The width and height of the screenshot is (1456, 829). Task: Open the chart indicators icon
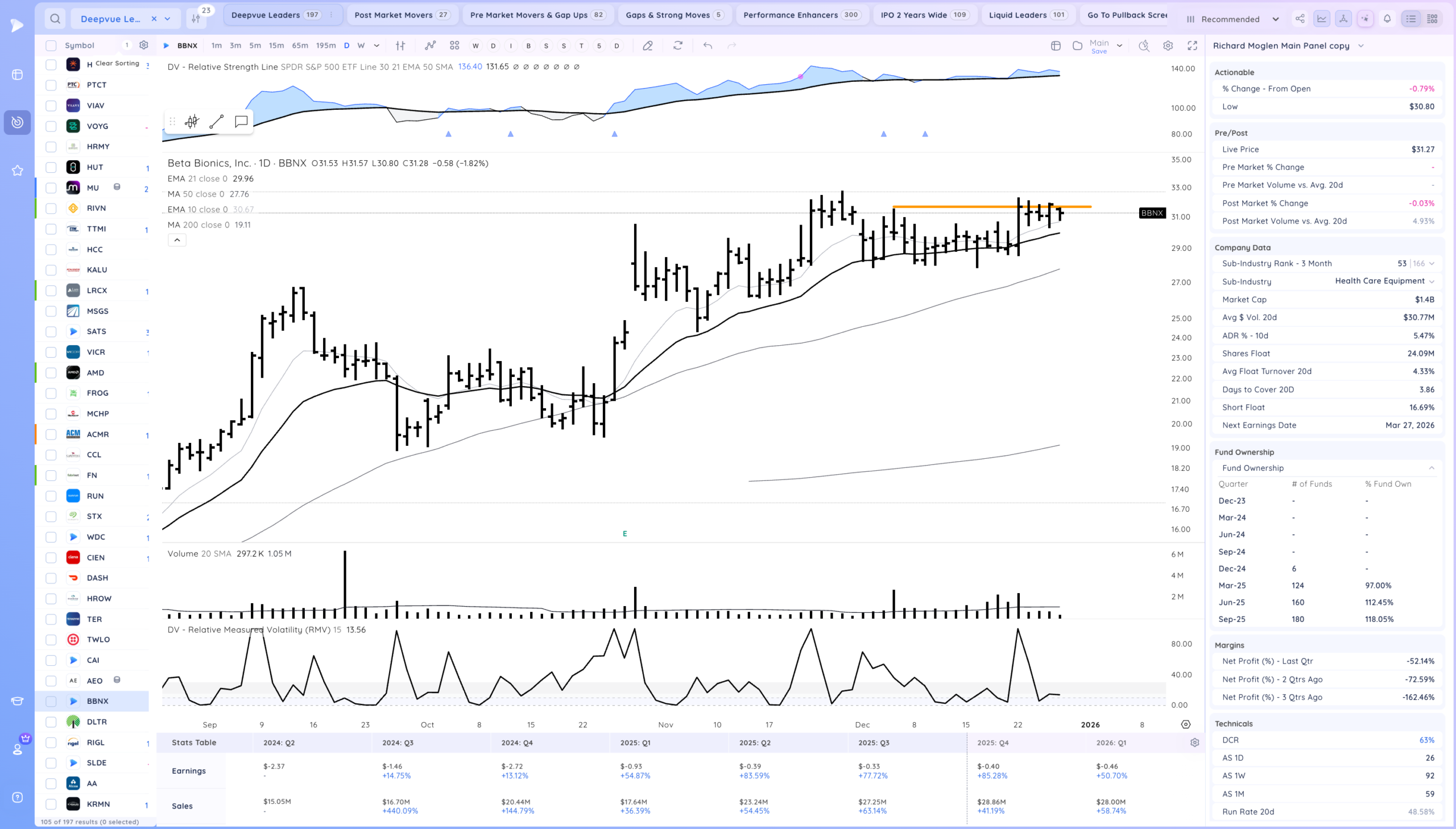click(430, 45)
